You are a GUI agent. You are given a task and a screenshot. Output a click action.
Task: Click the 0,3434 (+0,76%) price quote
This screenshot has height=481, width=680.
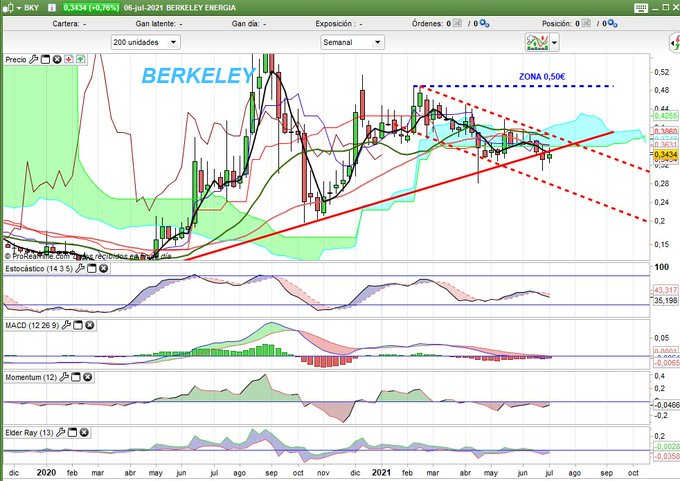click(91, 8)
